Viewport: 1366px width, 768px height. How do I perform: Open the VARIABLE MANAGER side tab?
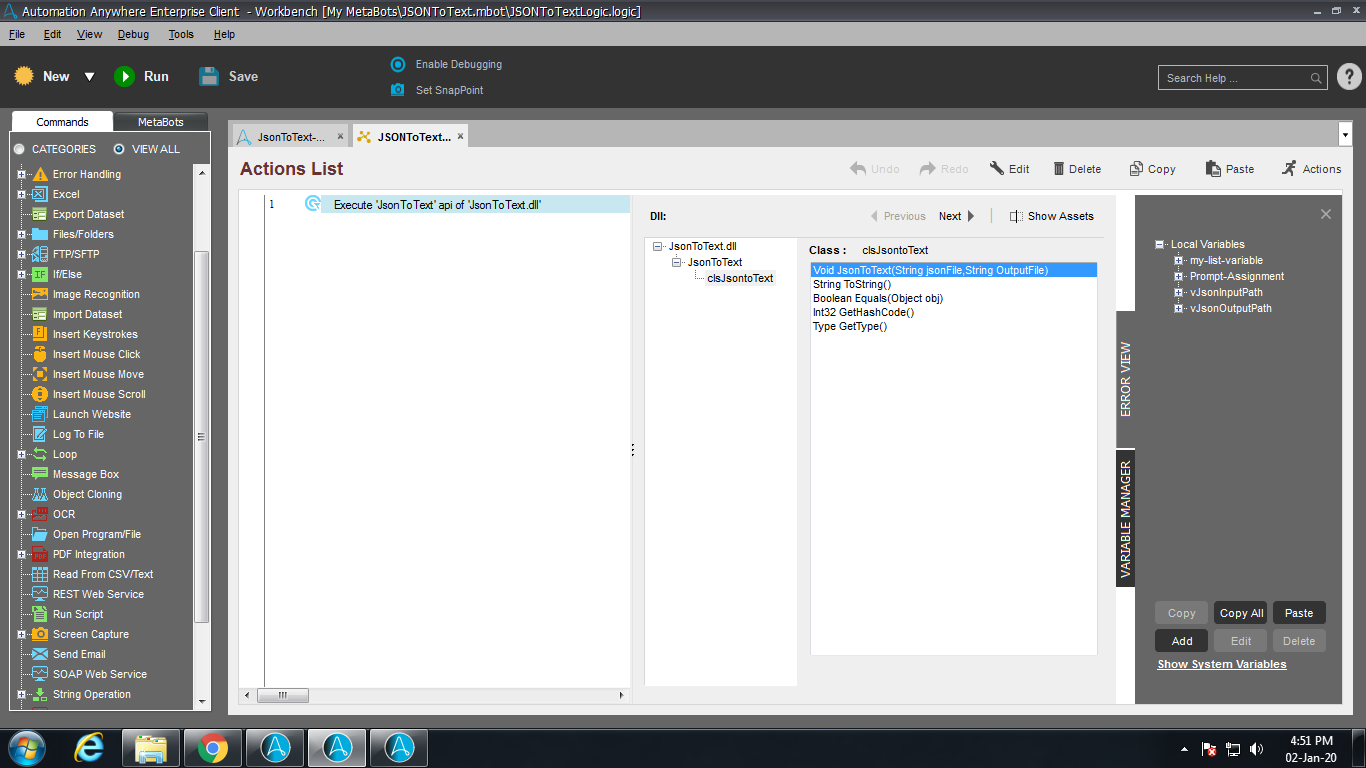pyautogui.click(x=1125, y=519)
